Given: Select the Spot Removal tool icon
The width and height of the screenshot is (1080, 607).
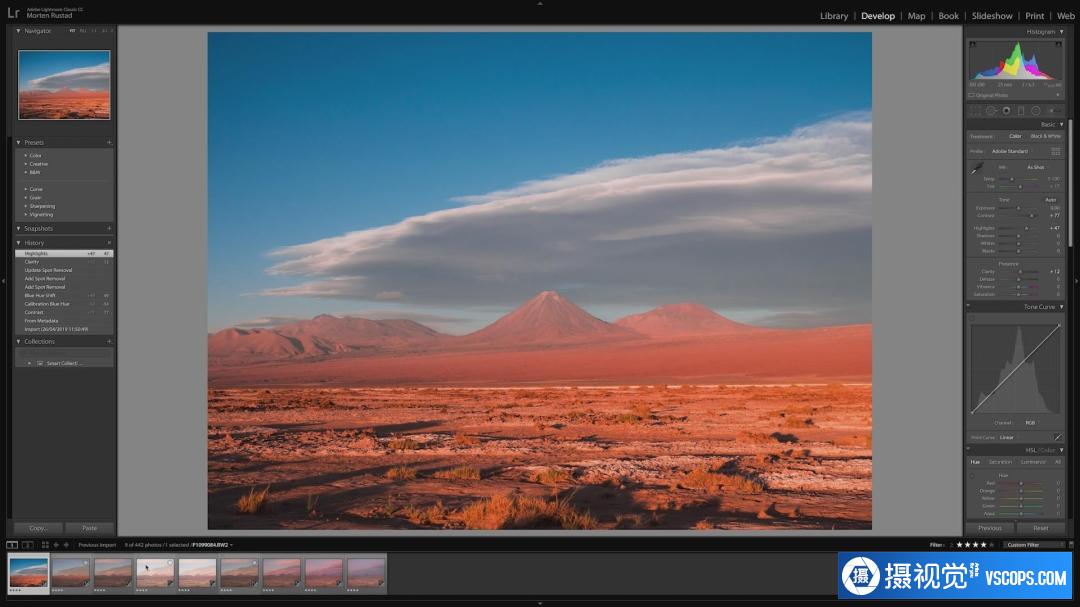Looking at the screenshot, I should pyautogui.click(x=991, y=110).
